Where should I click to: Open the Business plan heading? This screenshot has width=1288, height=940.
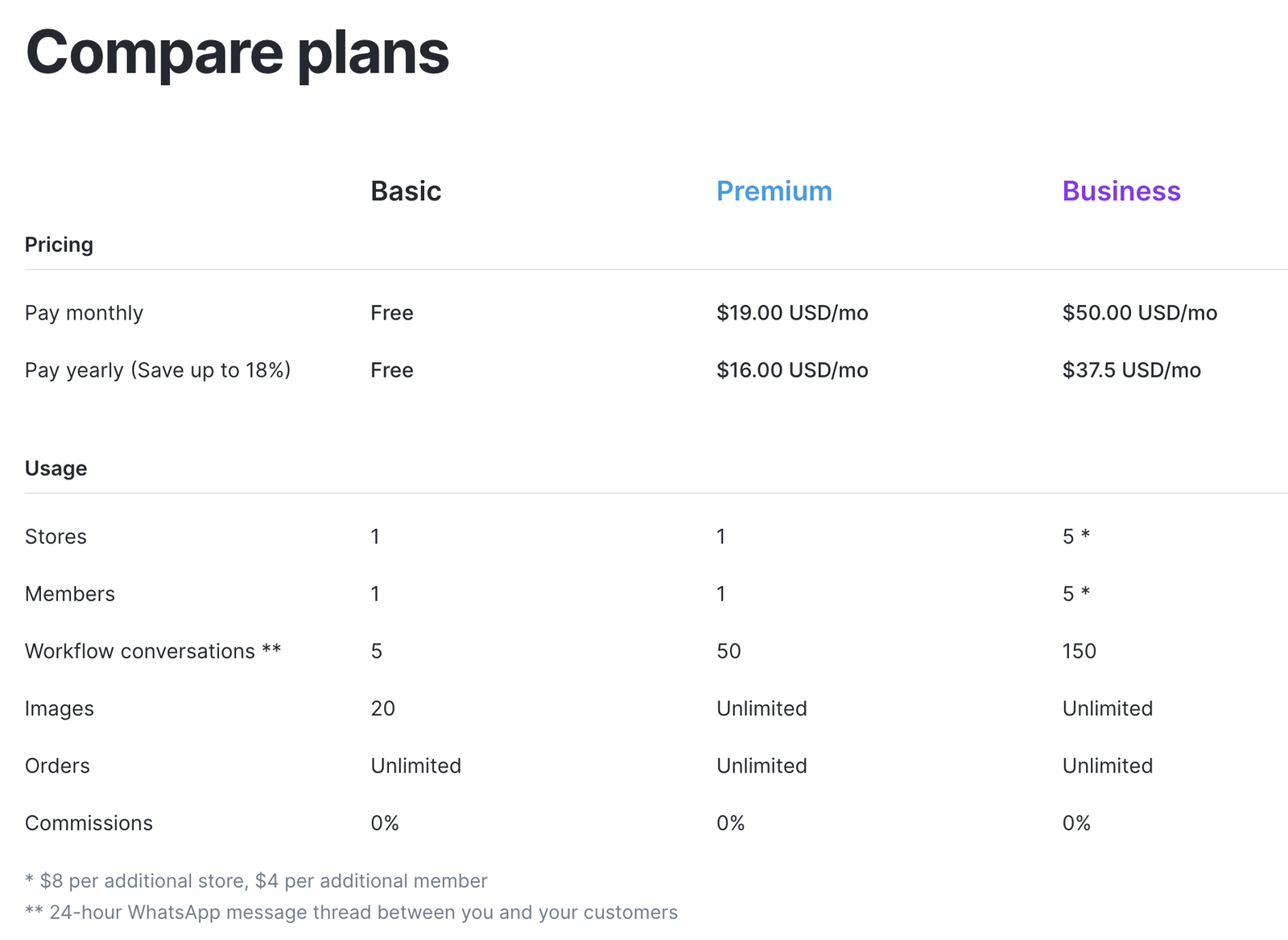pyautogui.click(x=1121, y=191)
